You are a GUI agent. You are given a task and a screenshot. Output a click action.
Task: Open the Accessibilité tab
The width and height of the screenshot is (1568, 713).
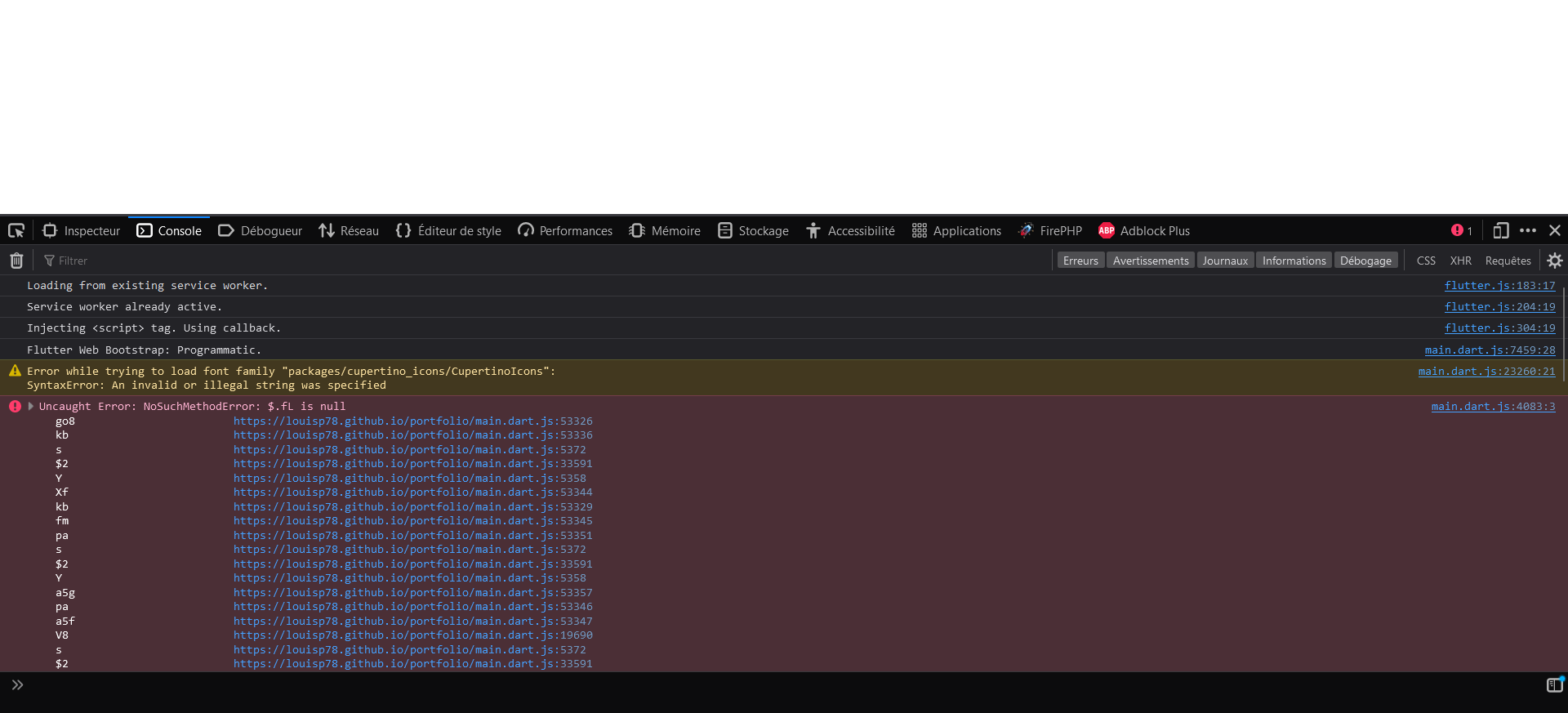[850, 231]
